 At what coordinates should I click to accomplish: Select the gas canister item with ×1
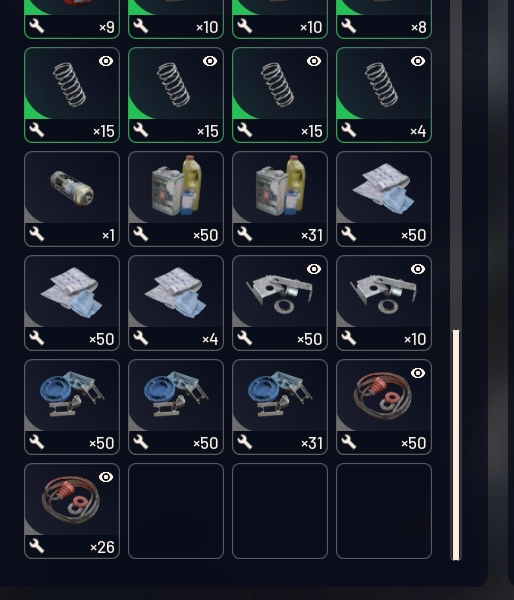click(x=72, y=199)
